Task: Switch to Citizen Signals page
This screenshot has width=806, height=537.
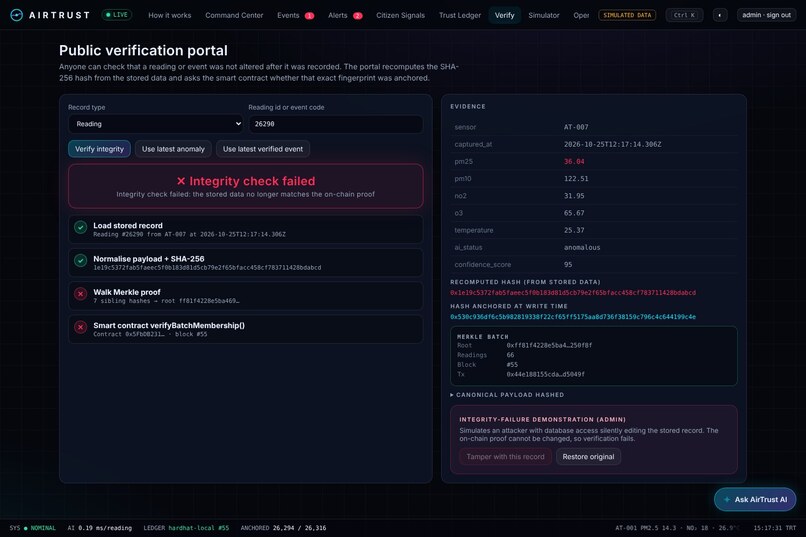Action: coord(400,15)
